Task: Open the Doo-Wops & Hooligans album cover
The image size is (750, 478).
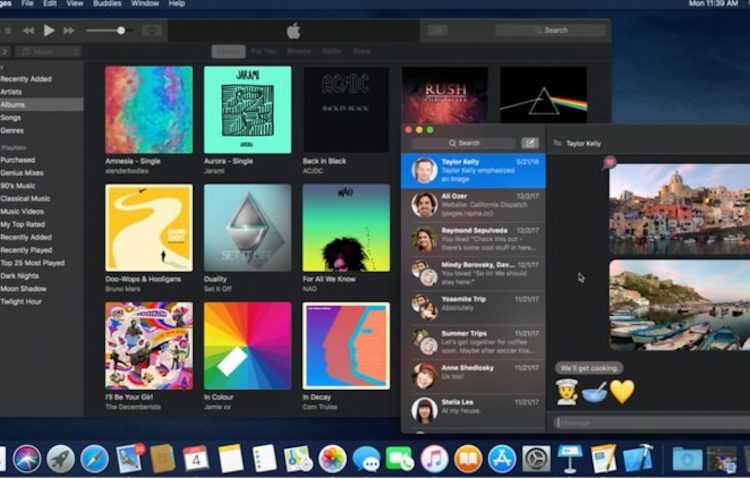Action: (149, 228)
